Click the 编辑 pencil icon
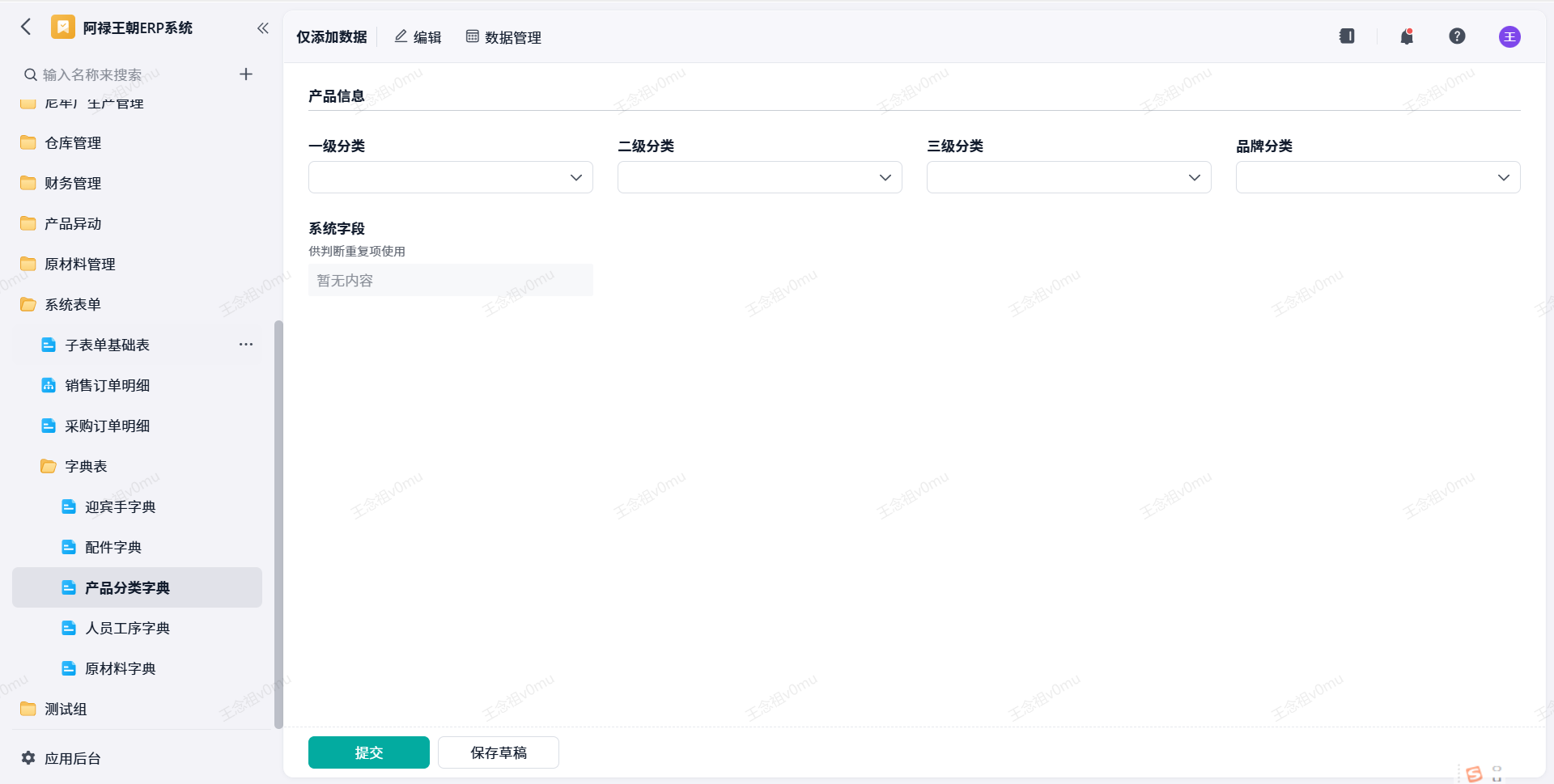 (x=401, y=36)
